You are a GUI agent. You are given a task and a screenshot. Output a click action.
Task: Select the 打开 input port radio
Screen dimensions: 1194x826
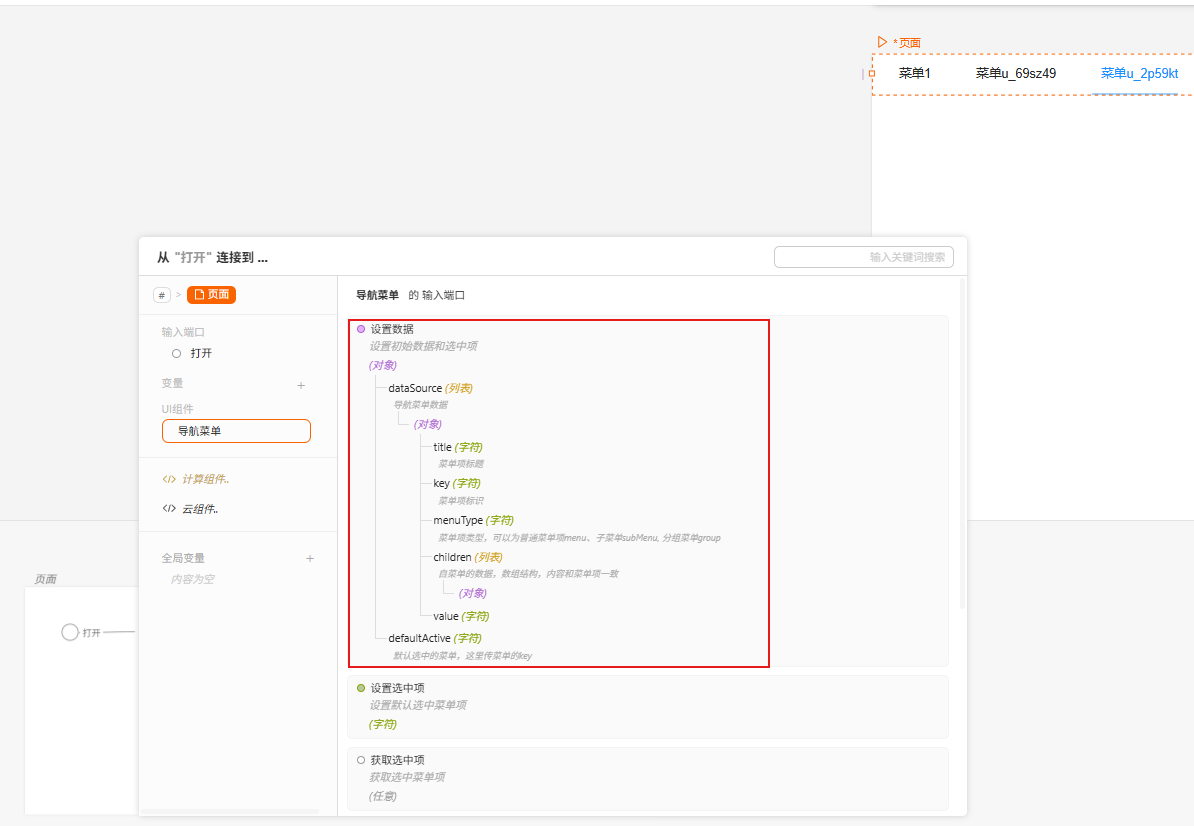[176, 353]
